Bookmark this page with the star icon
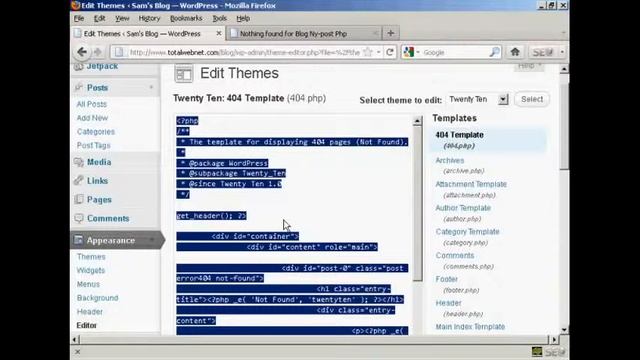 click(x=368, y=52)
